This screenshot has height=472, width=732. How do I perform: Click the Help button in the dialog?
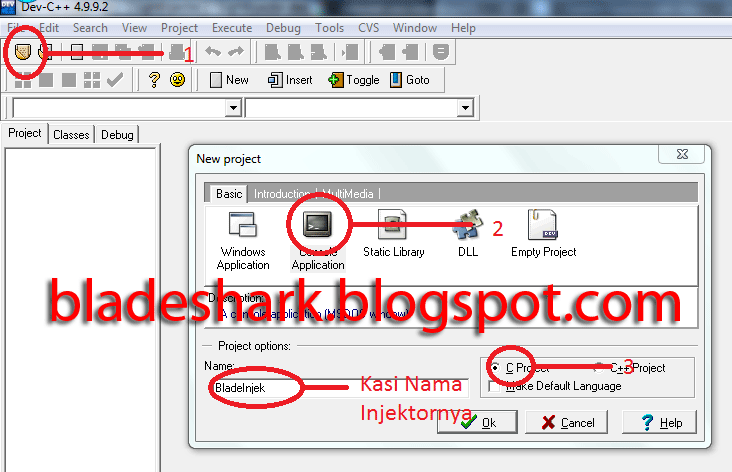[660, 423]
